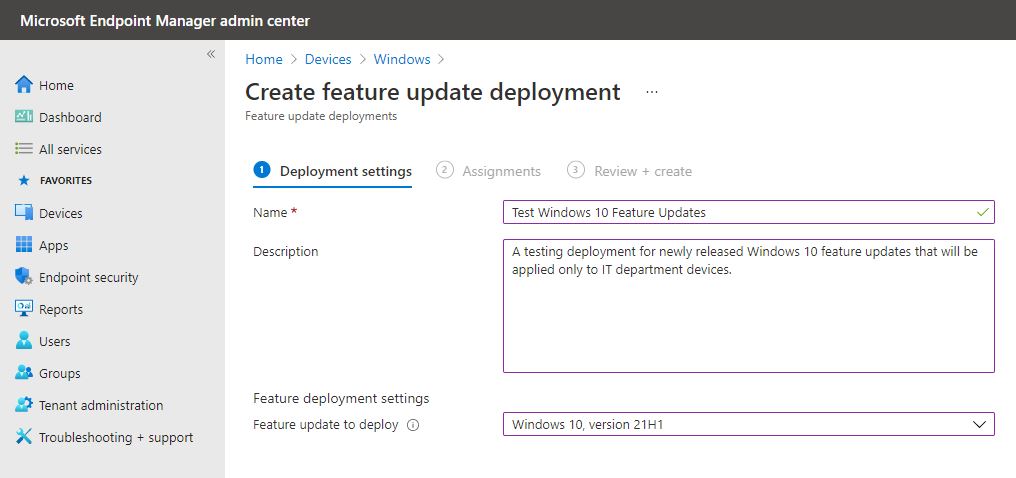Open Groups in the sidebar
The image size is (1016, 478).
pyautogui.click(x=60, y=373)
